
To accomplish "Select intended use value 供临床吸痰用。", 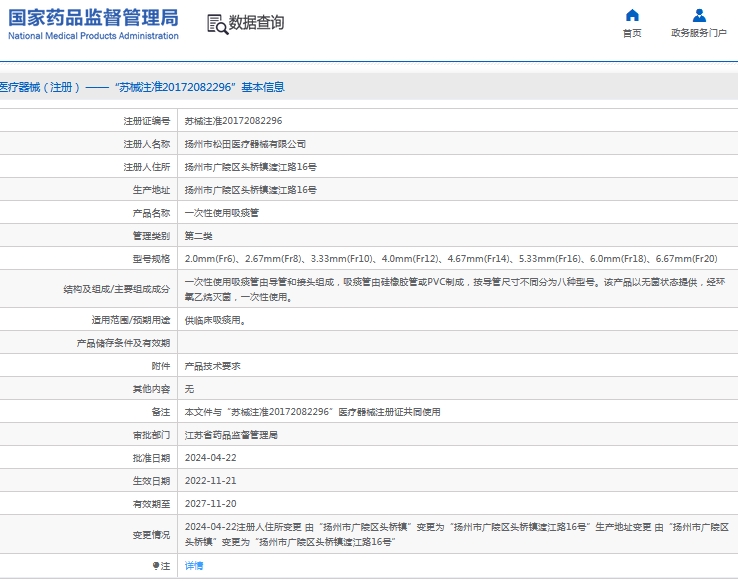I will tap(215, 320).
